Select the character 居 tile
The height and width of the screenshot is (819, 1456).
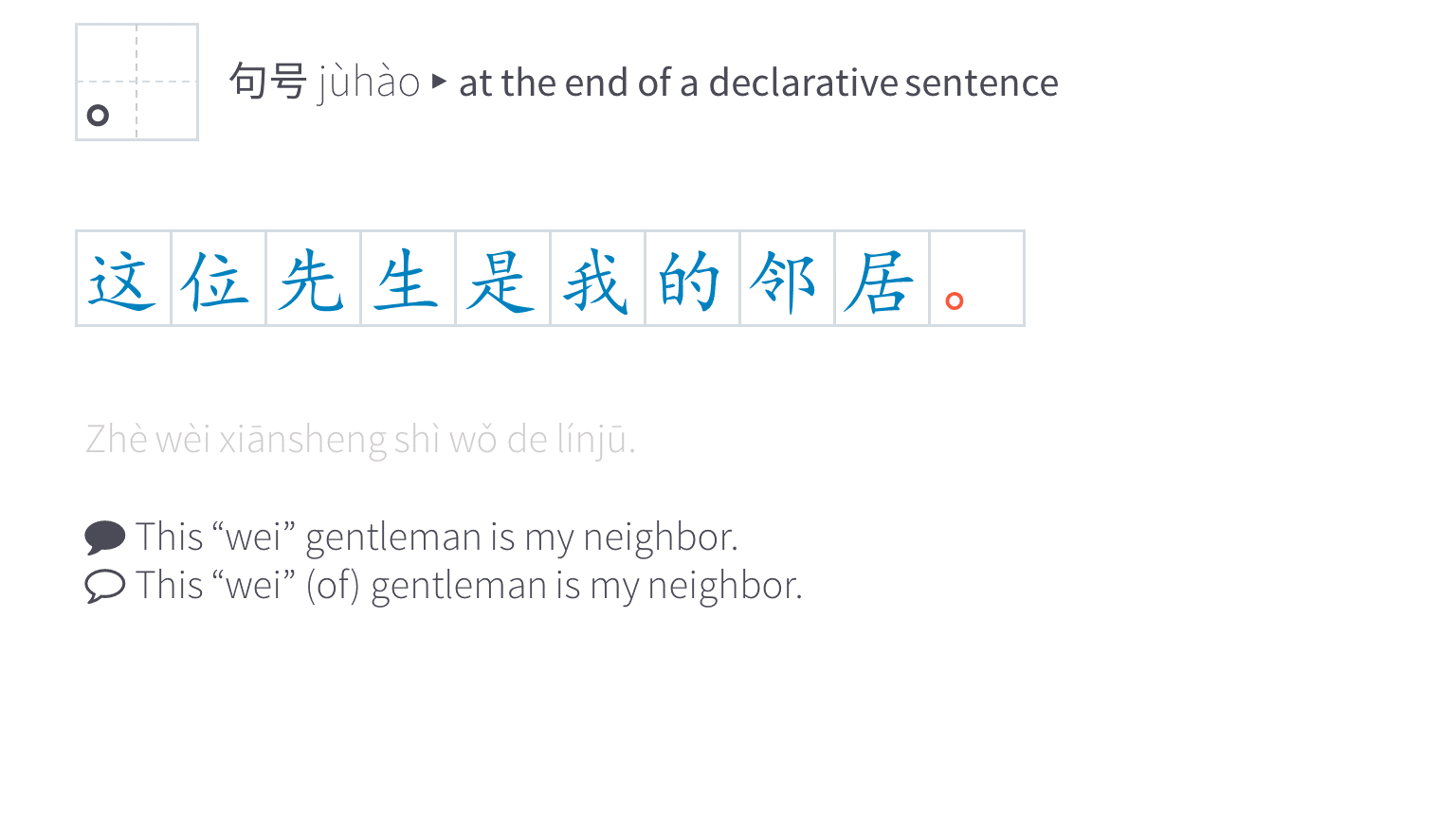(x=882, y=279)
